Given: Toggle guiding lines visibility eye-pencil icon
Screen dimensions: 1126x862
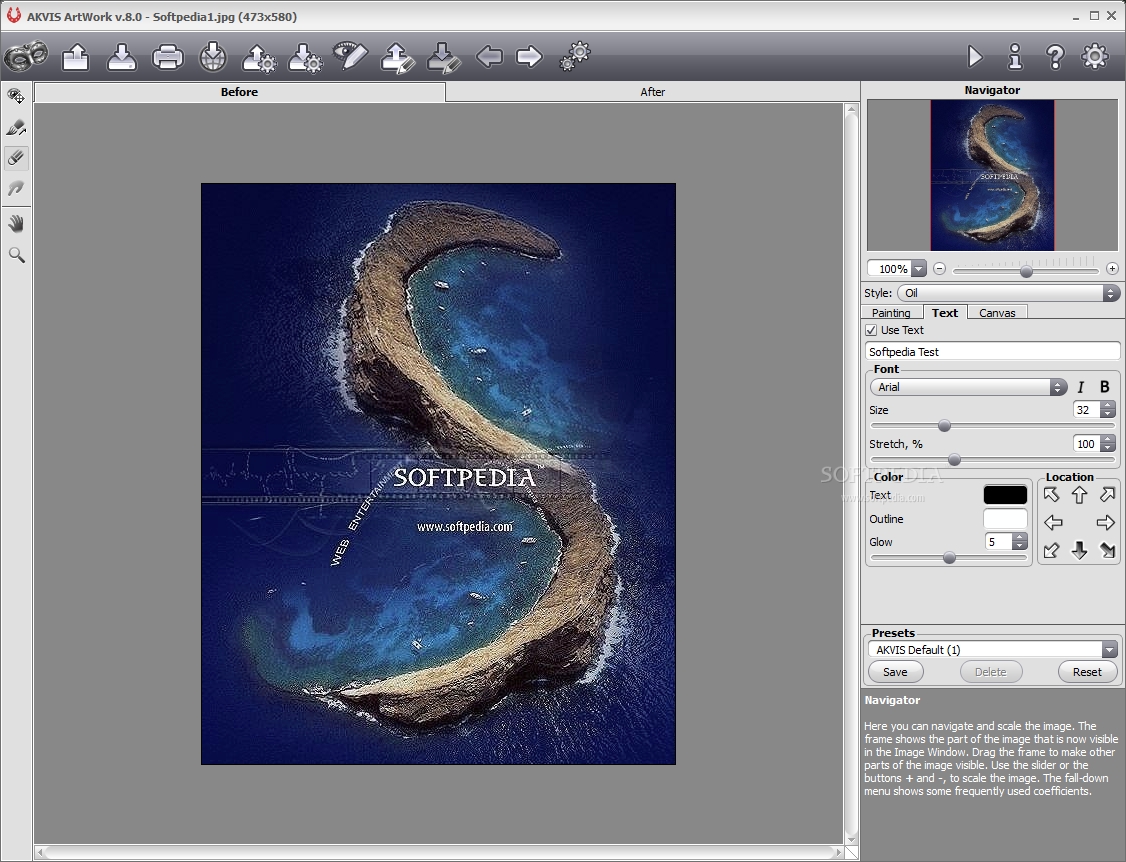Looking at the screenshot, I should (x=350, y=56).
